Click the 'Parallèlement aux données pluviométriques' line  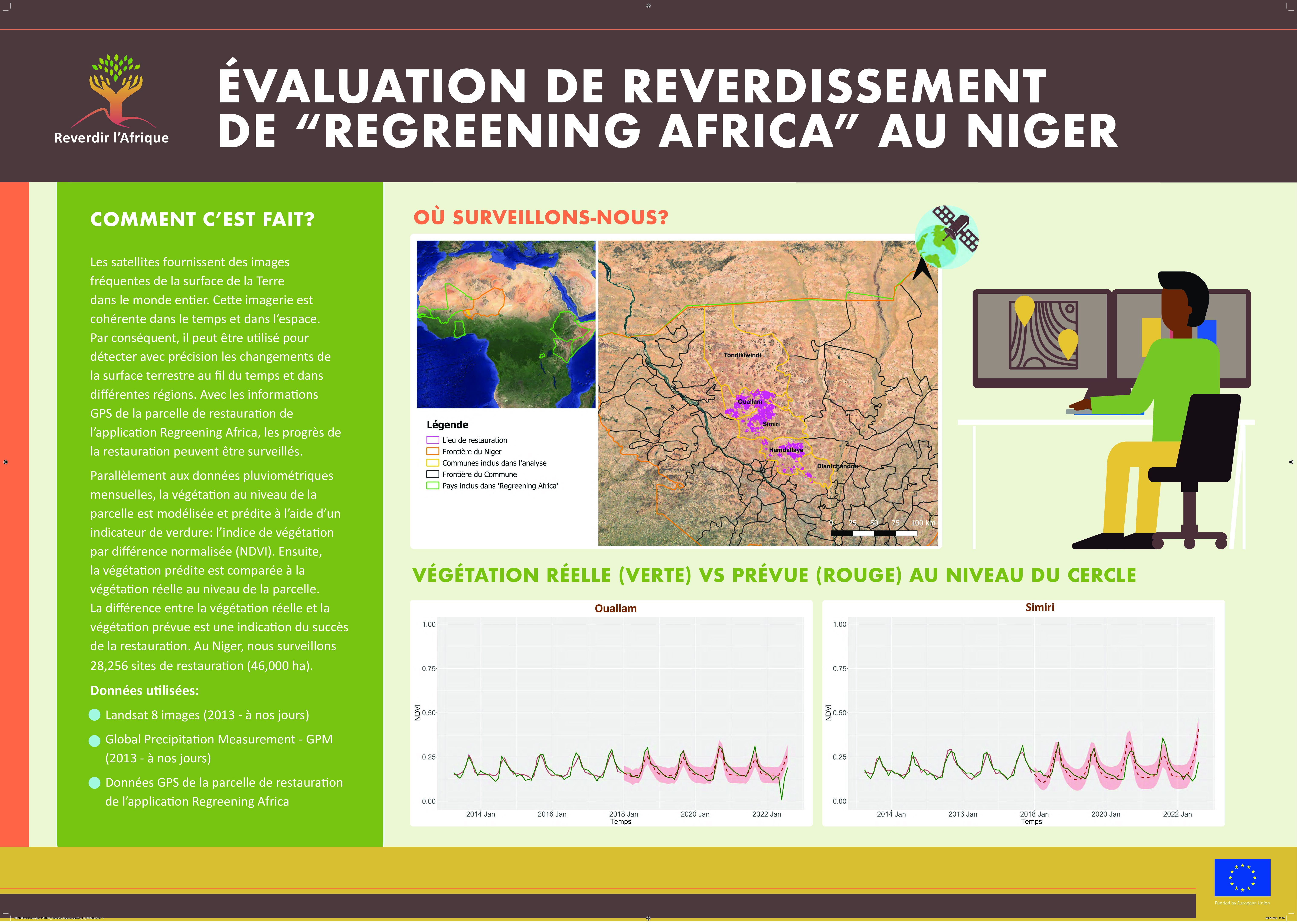click(x=212, y=476)
